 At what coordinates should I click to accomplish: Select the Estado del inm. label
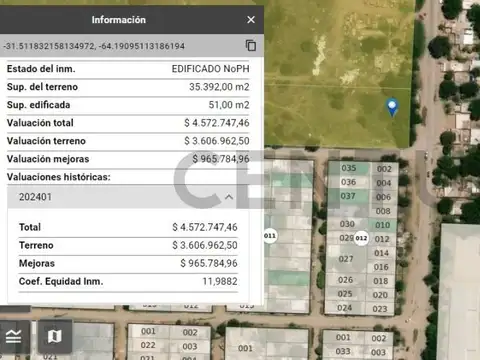pos(41,69)
